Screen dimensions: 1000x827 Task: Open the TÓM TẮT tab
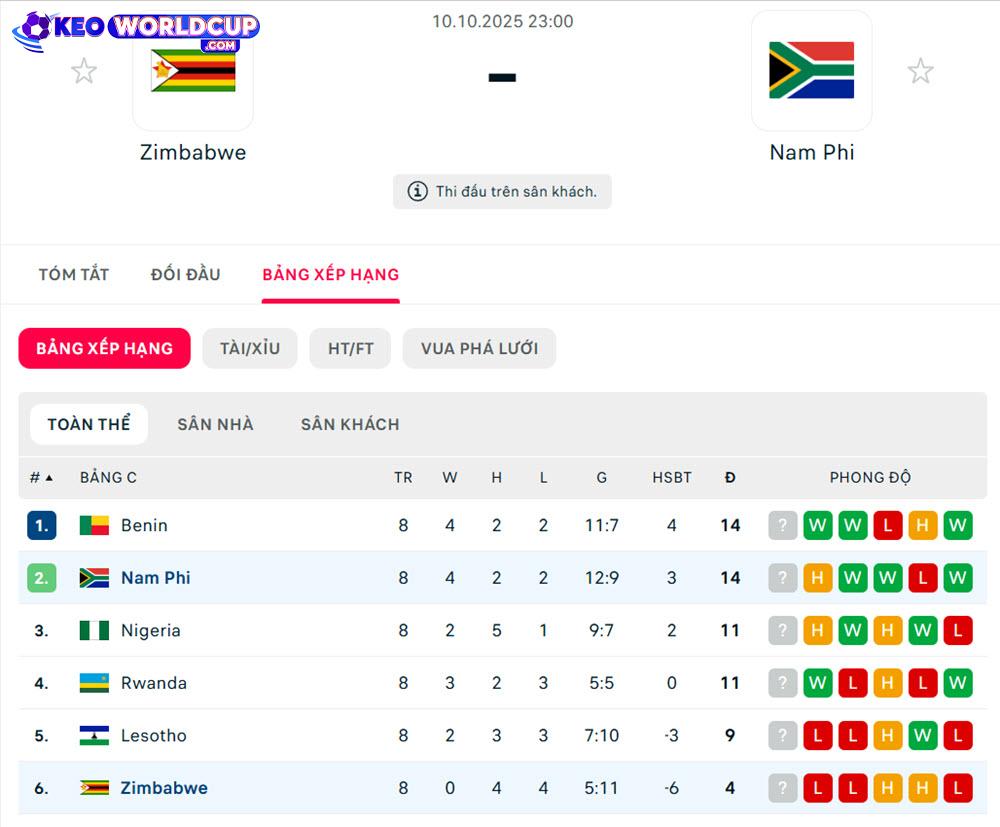pyautogui.click(x=74, y=274)
